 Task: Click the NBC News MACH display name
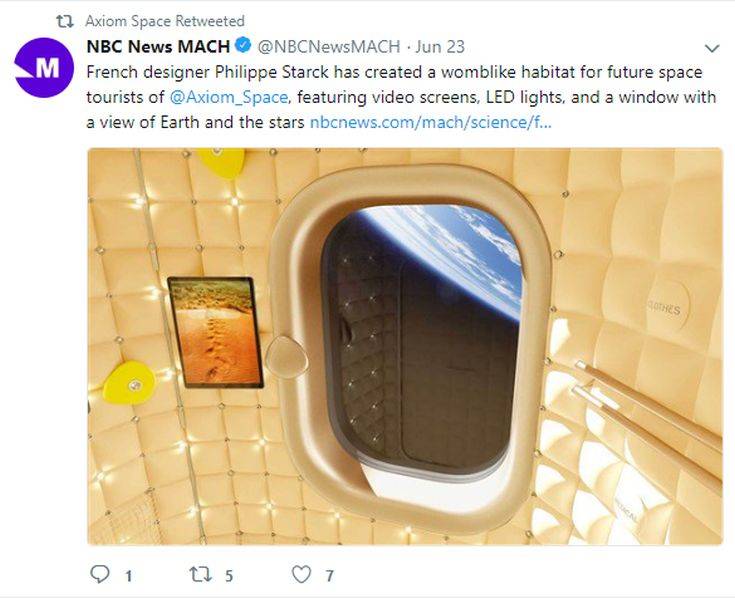click(158, 46)
